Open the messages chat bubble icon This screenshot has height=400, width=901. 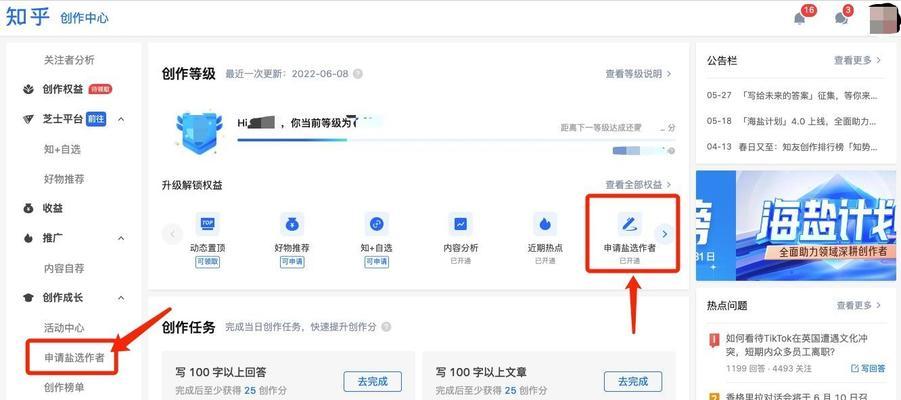[x=841, y=18]
